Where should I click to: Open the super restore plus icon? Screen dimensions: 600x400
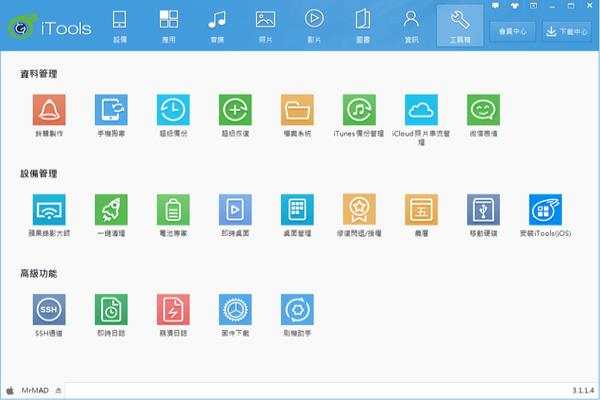click(x=235, y=110)
